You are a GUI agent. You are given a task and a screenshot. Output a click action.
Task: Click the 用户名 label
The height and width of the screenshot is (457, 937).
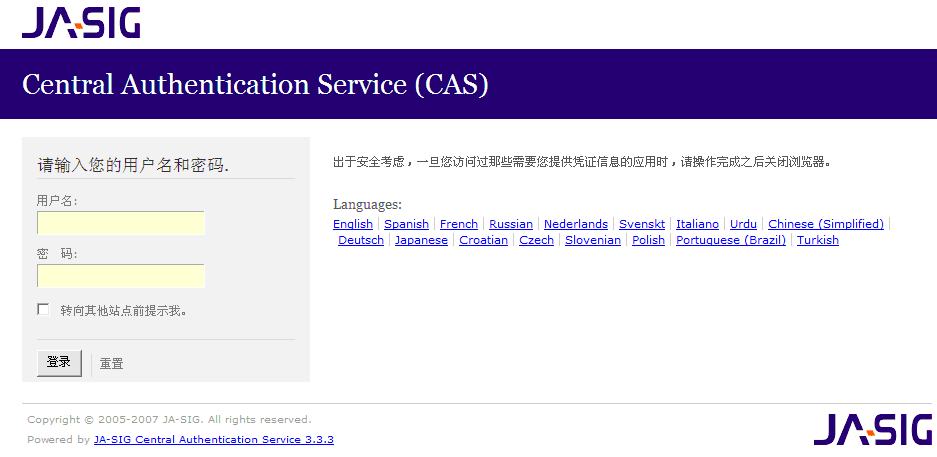point(57,201)
